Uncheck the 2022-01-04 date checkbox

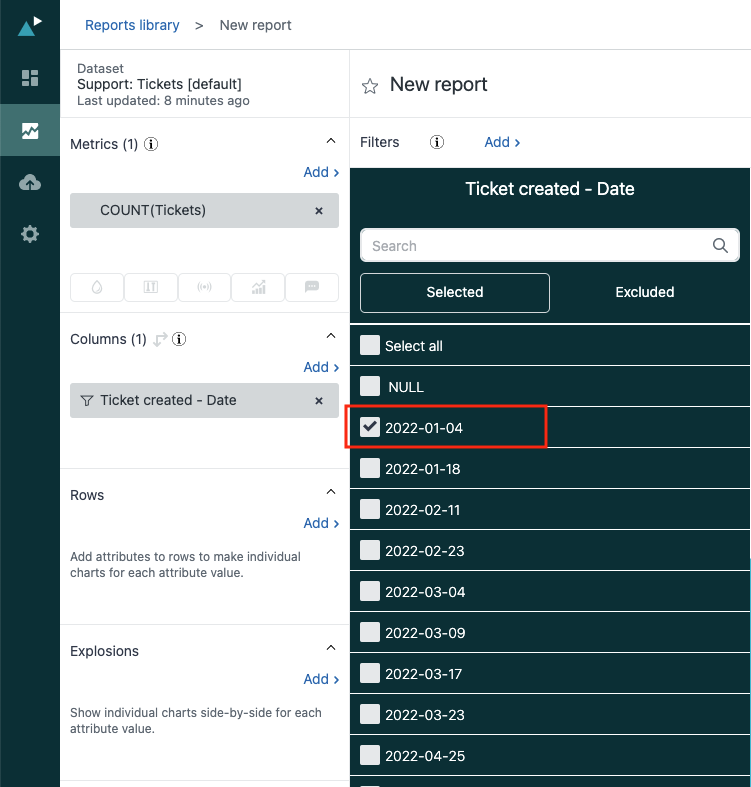point(371,427)
